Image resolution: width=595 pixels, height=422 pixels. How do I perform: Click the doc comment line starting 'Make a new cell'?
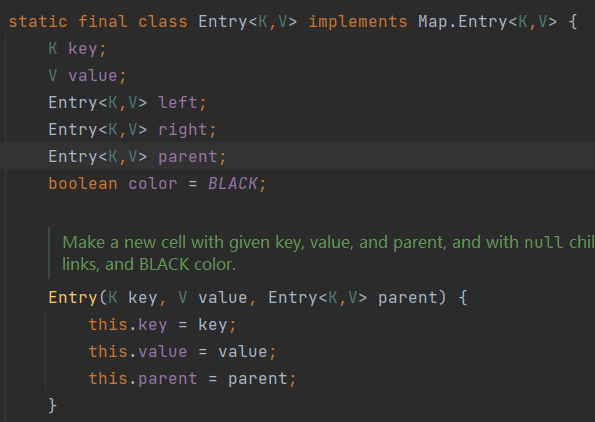pyautogui.click(x=328, y=242)
